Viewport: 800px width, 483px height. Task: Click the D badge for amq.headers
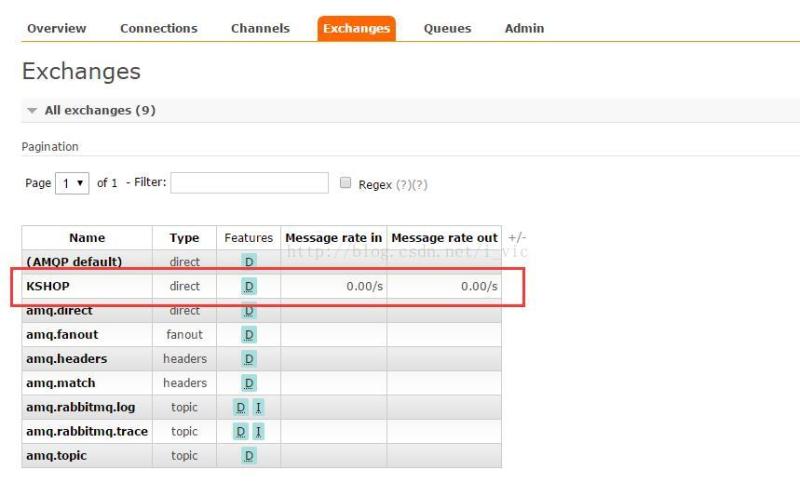(249, 359)
